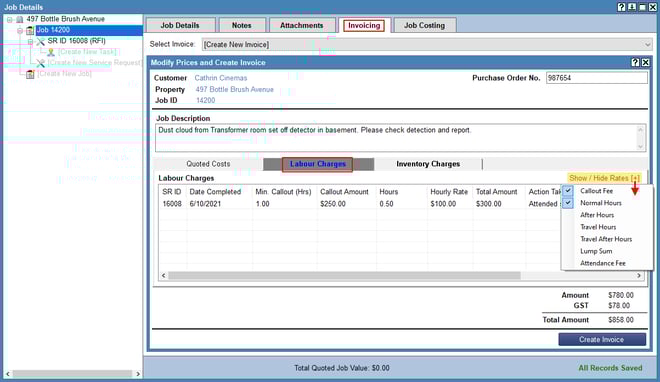Click the Create Invoice button
This screenshot has width=660, height=382.
pos(602,340)
